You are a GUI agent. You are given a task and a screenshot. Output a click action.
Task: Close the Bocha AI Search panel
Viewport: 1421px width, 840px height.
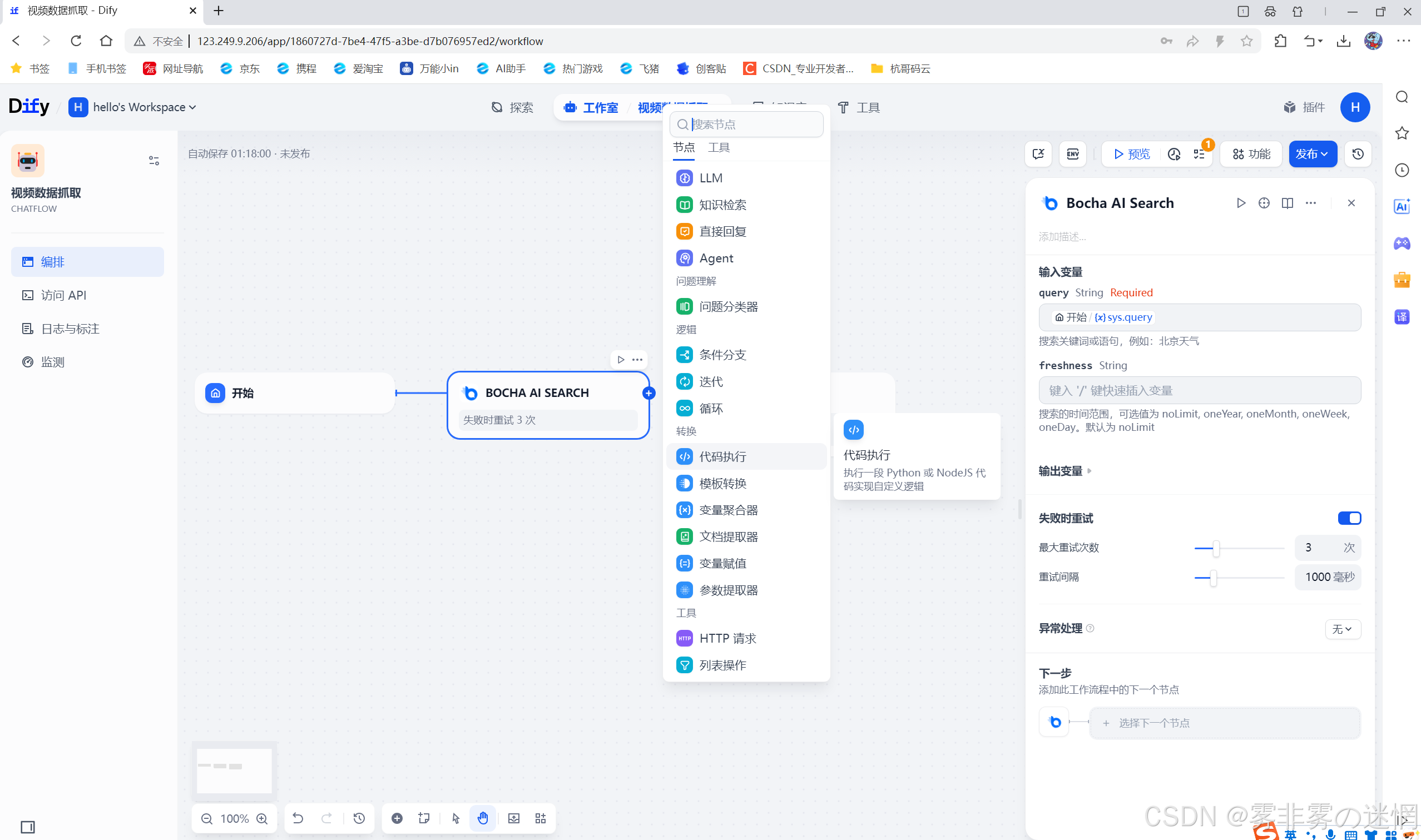[x=1351, y=203]
